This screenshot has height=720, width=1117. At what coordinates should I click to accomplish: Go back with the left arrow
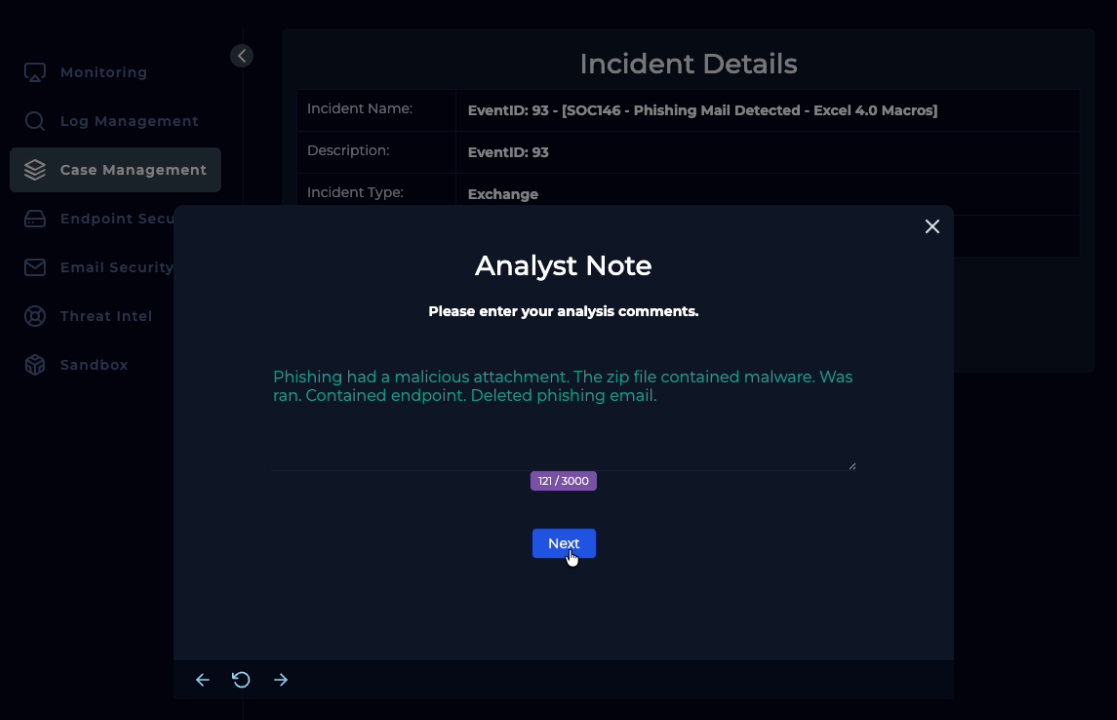(x=202, y=680)
